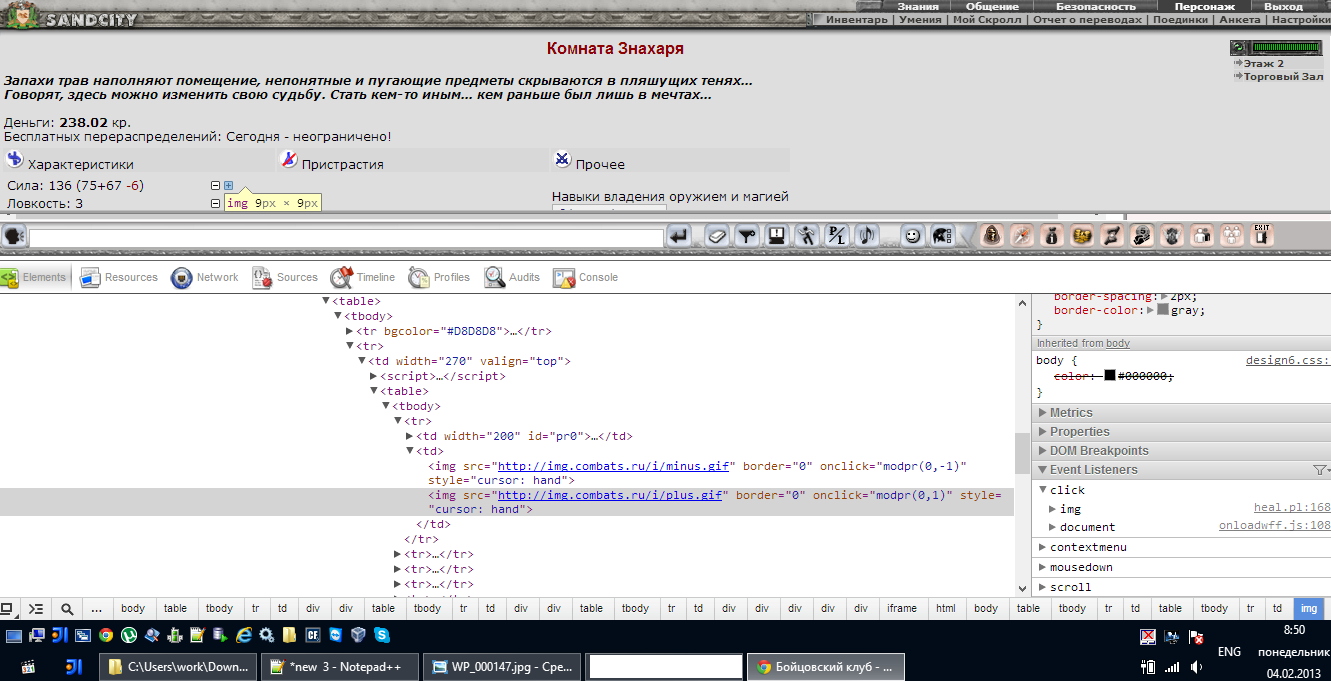Viewport: 1331px width, 681px height.
Task: Expand the mousedown event listener
Action: (1043, 567)
